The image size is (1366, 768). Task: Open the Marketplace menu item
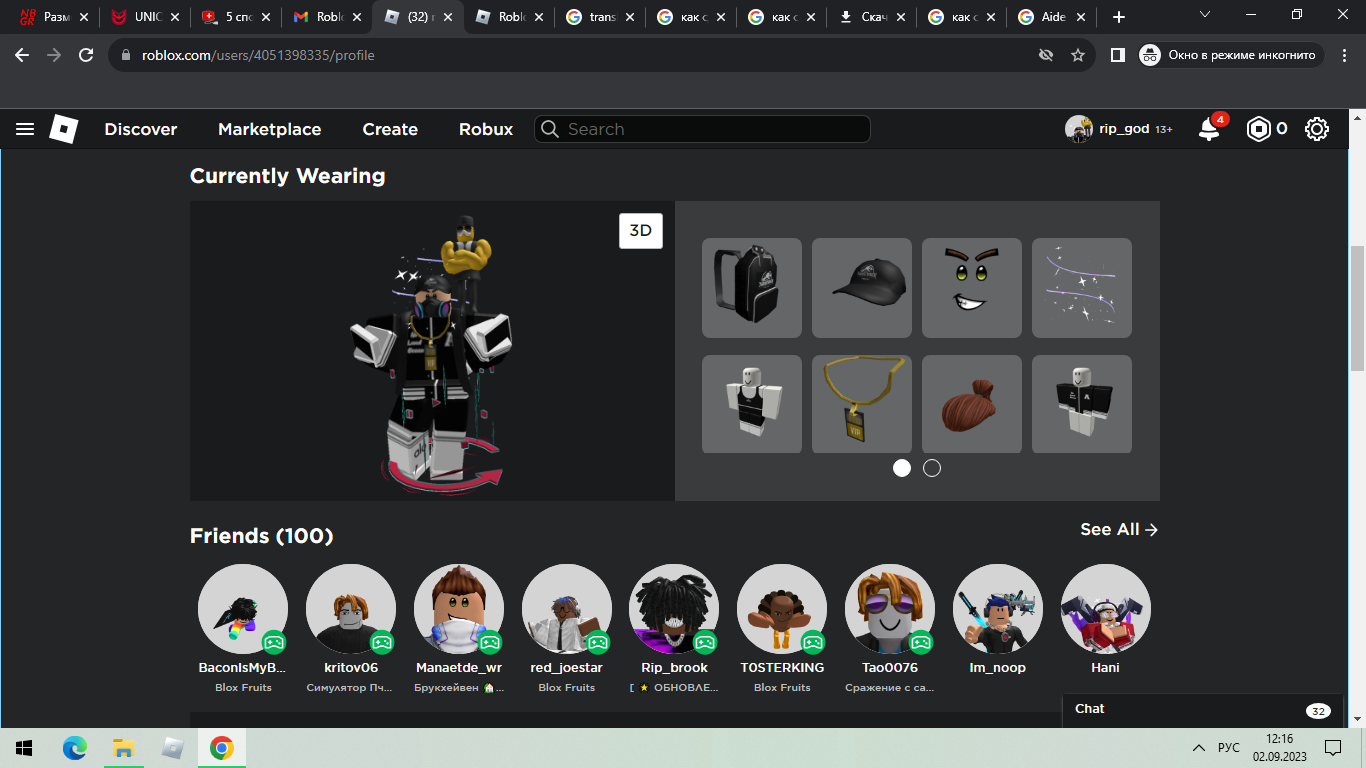tap(269, 129)
